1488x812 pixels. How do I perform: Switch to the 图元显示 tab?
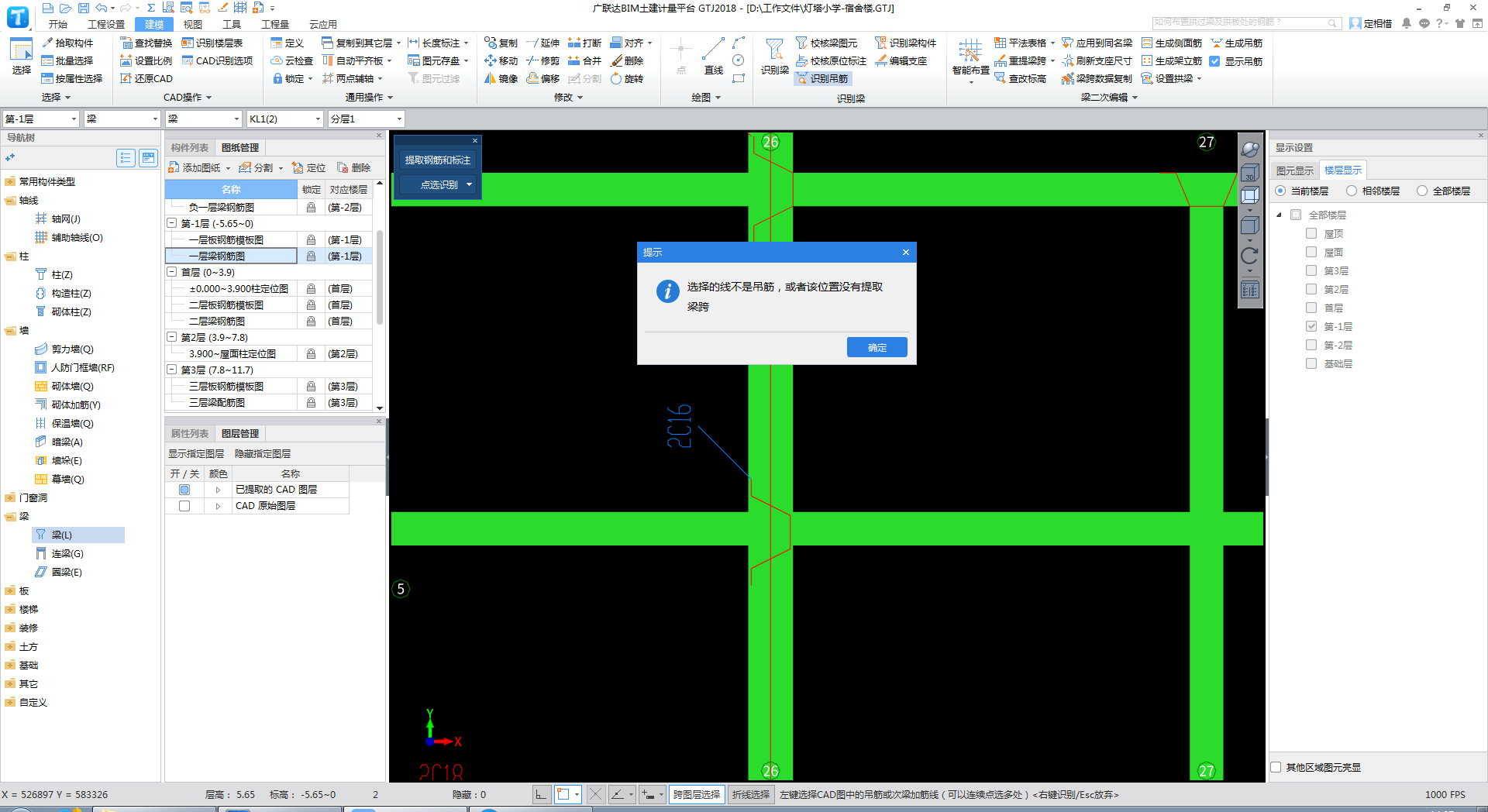(x=1295, y=170)
